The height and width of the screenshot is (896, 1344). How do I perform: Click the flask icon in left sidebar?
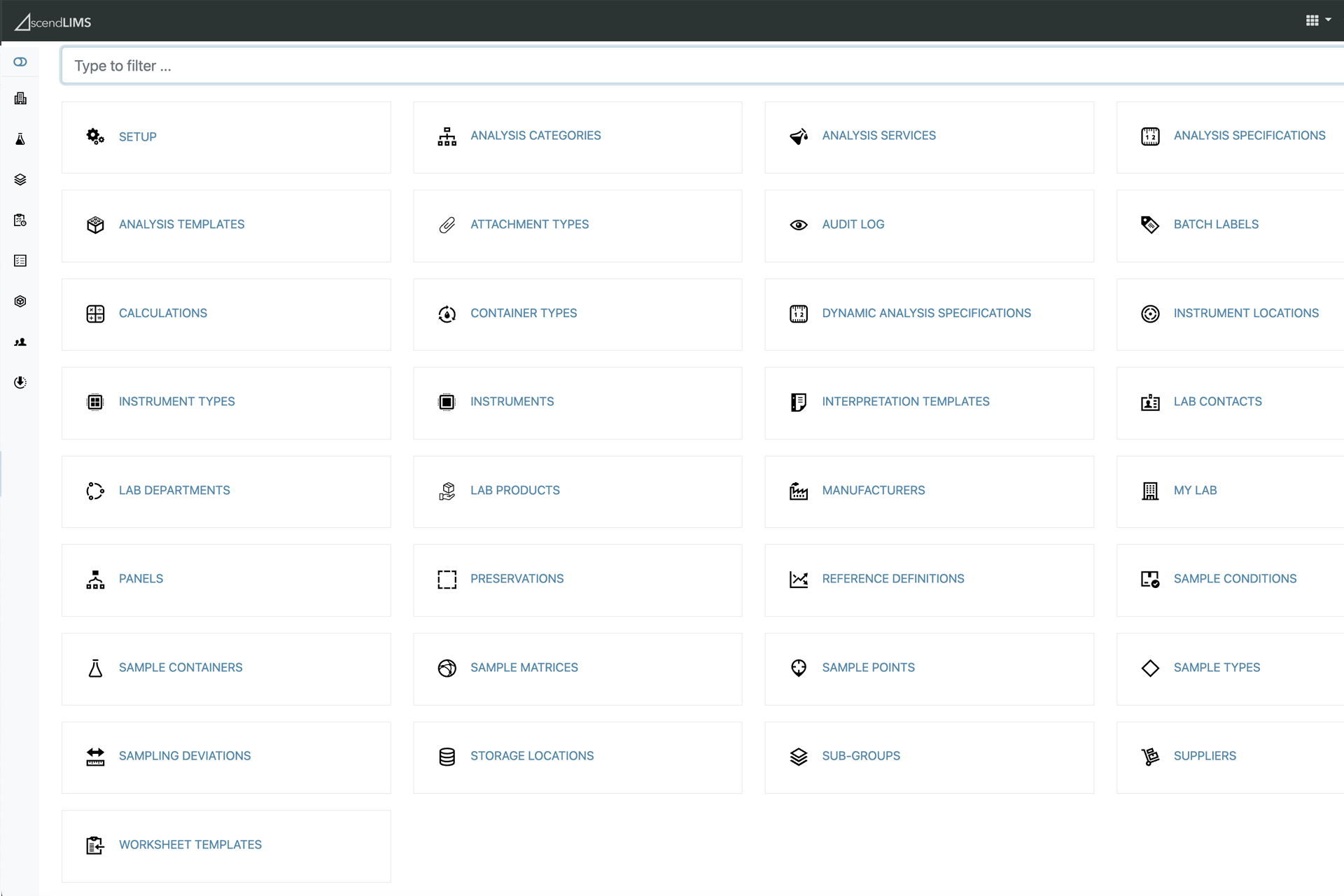(x=20, y=139)
